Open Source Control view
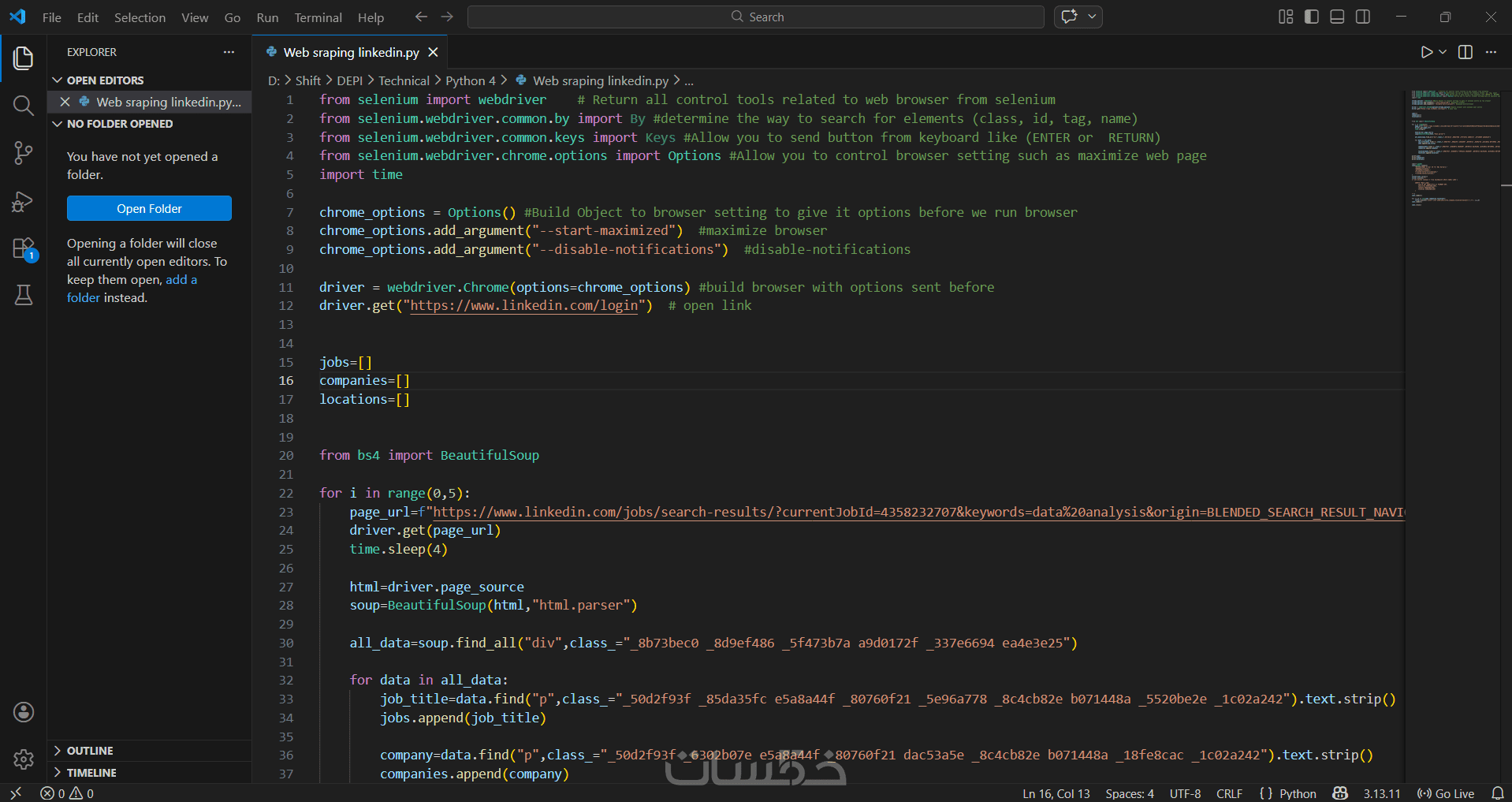1512x802 pixels. coord(24,153)
